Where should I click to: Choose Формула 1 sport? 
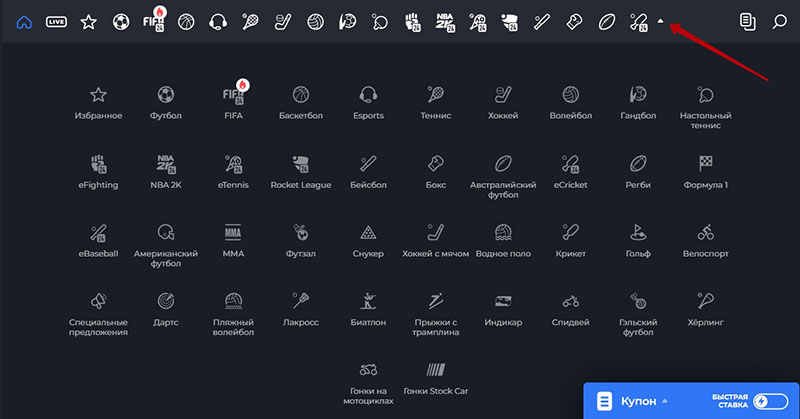705,171
